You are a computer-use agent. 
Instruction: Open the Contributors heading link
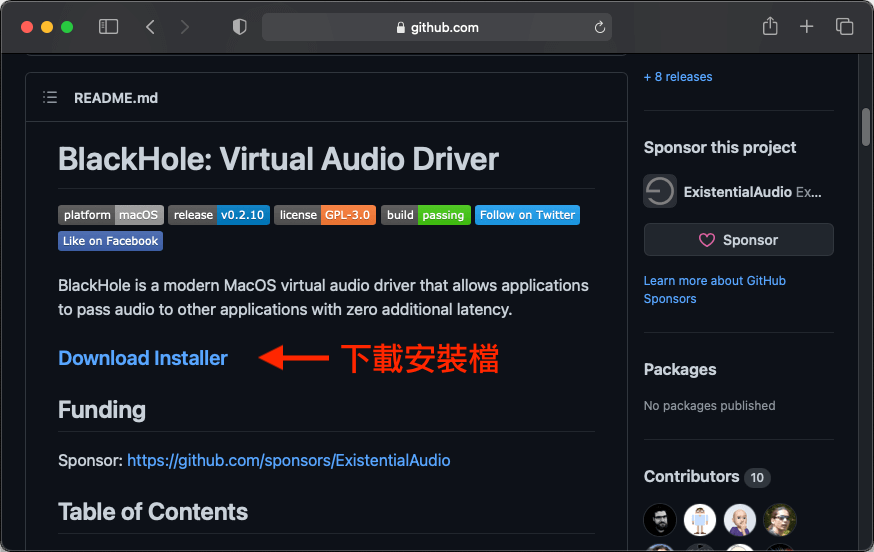click(691, 477)
